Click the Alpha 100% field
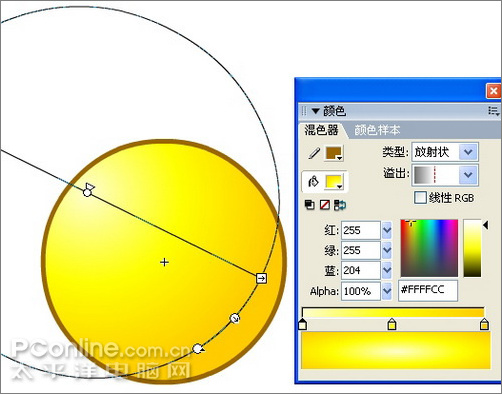 [x=361, y=291]
